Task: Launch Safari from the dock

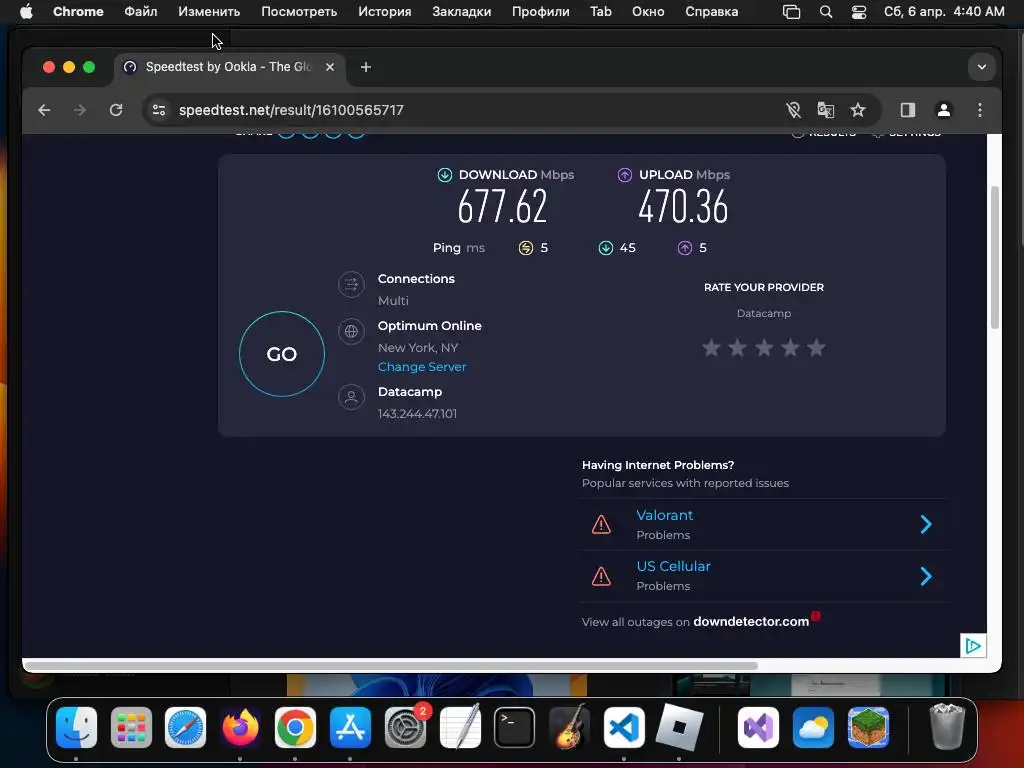Action: pos(185,728)
